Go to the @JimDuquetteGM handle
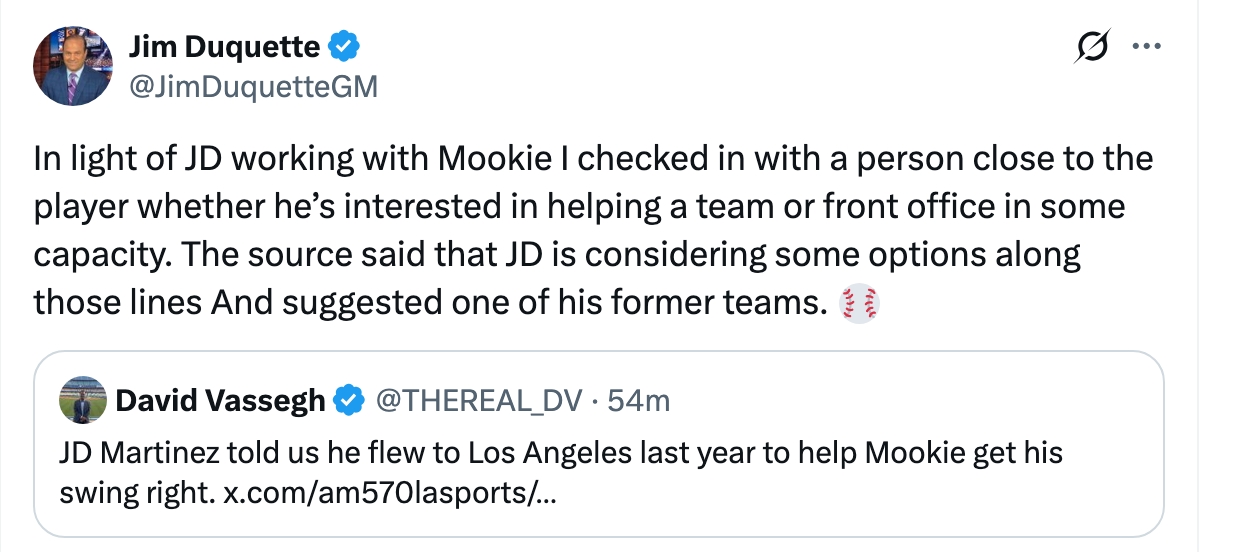The height and width of the screenshot is (552, 1254). 253,88
